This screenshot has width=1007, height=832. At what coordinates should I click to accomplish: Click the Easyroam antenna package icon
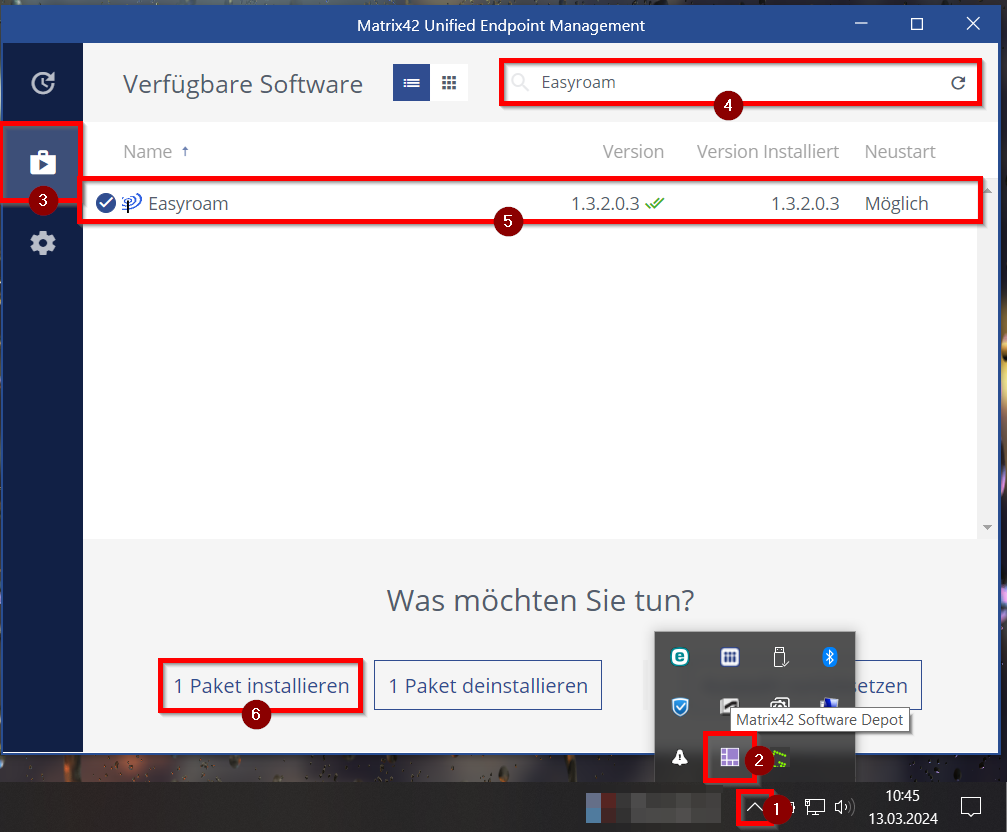click(132, 203)
